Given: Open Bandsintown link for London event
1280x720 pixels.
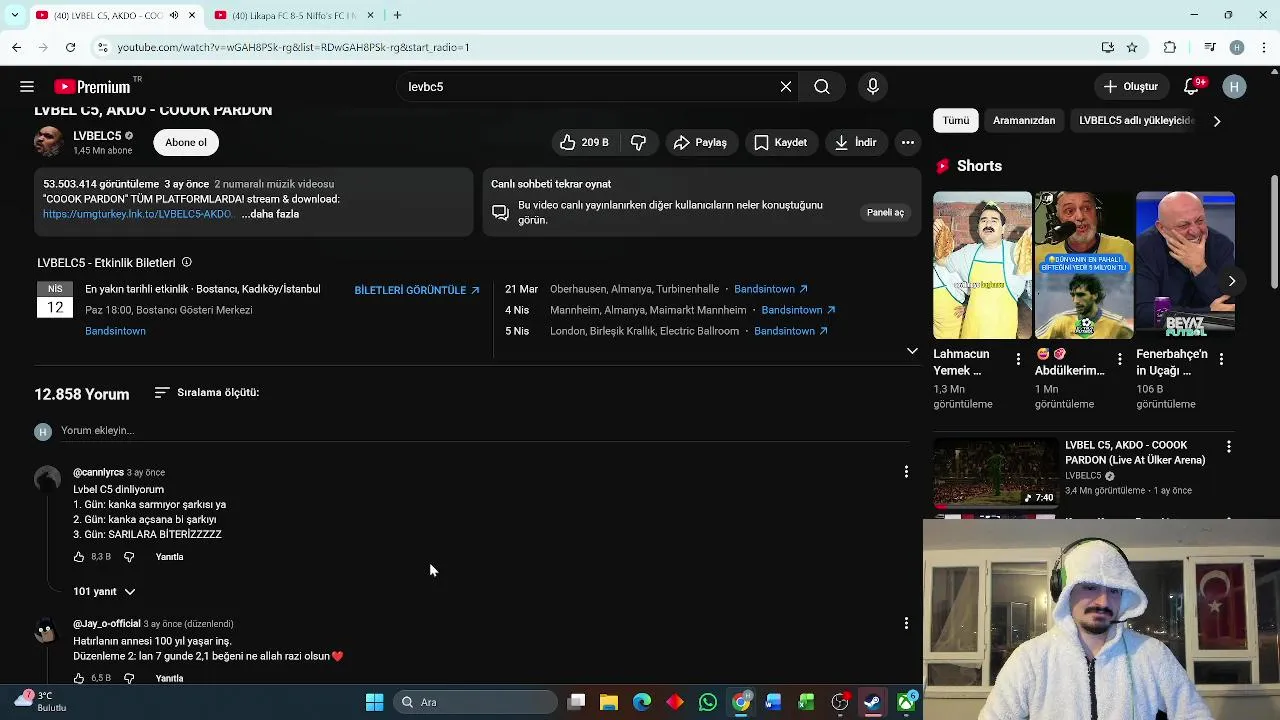Looking at the screenshot, I should tap(791, 332).
